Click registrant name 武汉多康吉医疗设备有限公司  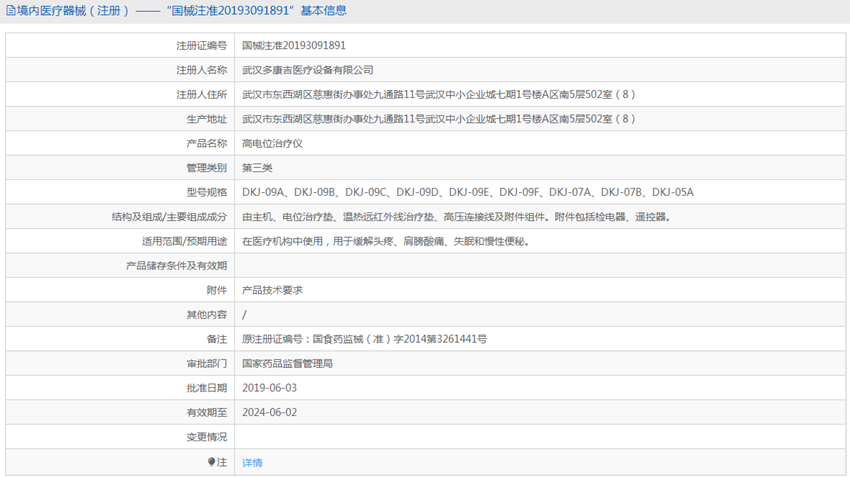[307, 70]
